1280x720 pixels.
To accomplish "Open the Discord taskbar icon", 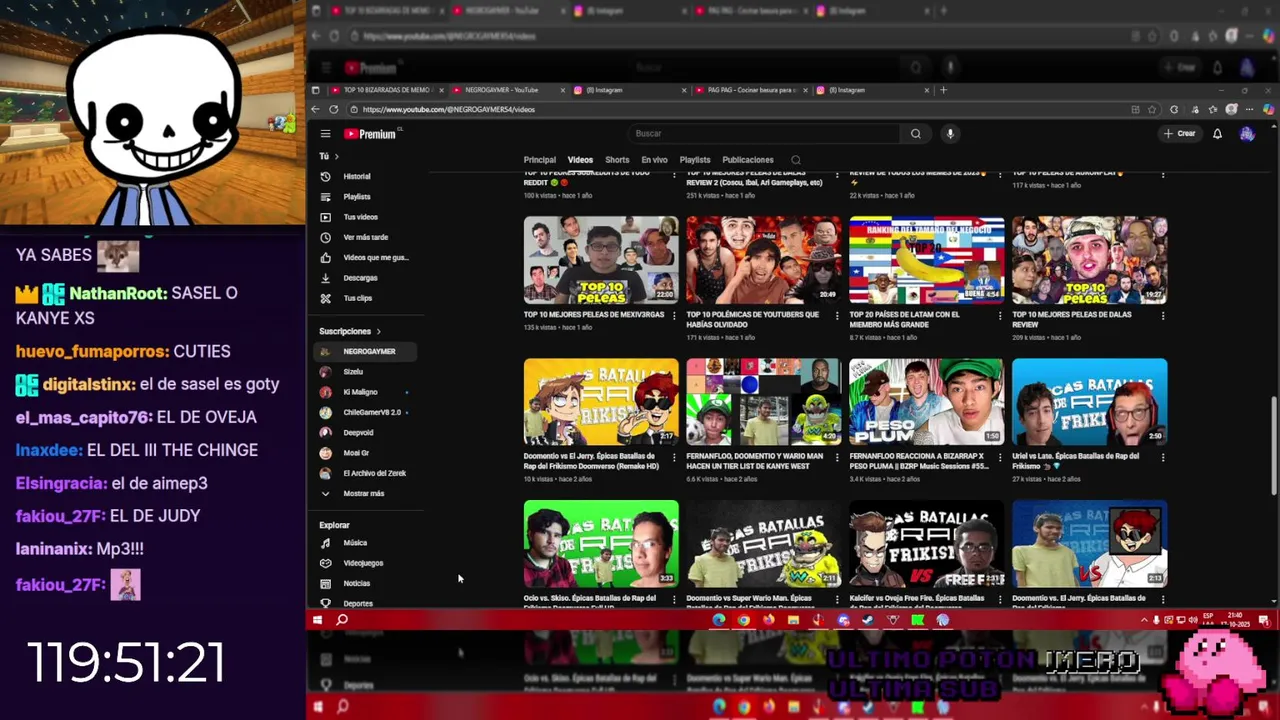I will tap(843, 620).
